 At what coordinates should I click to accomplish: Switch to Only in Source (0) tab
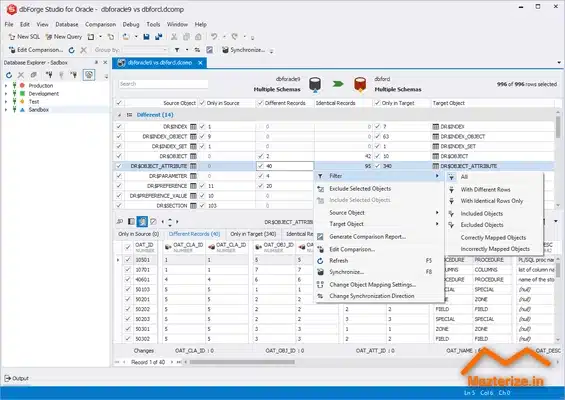(x=138, y=234)
